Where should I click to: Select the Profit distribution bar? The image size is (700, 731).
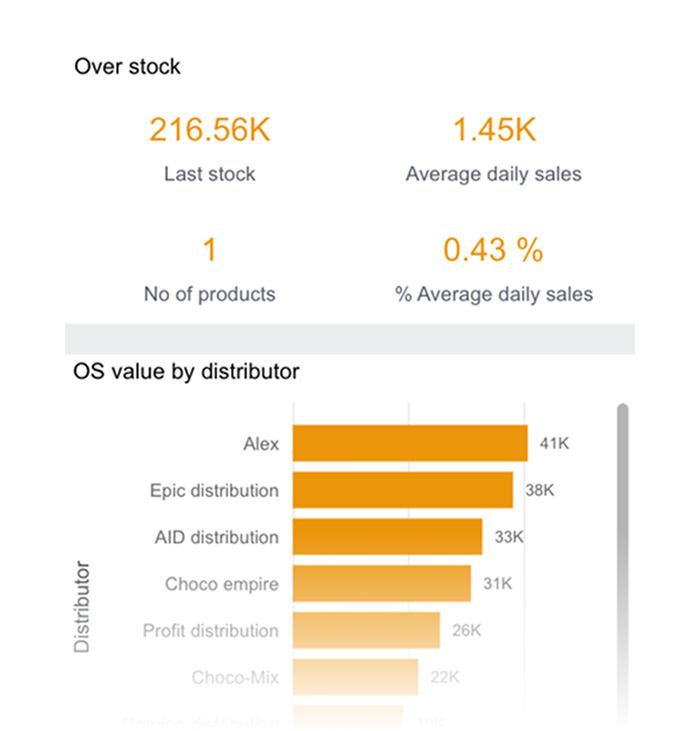coord(366,630)
